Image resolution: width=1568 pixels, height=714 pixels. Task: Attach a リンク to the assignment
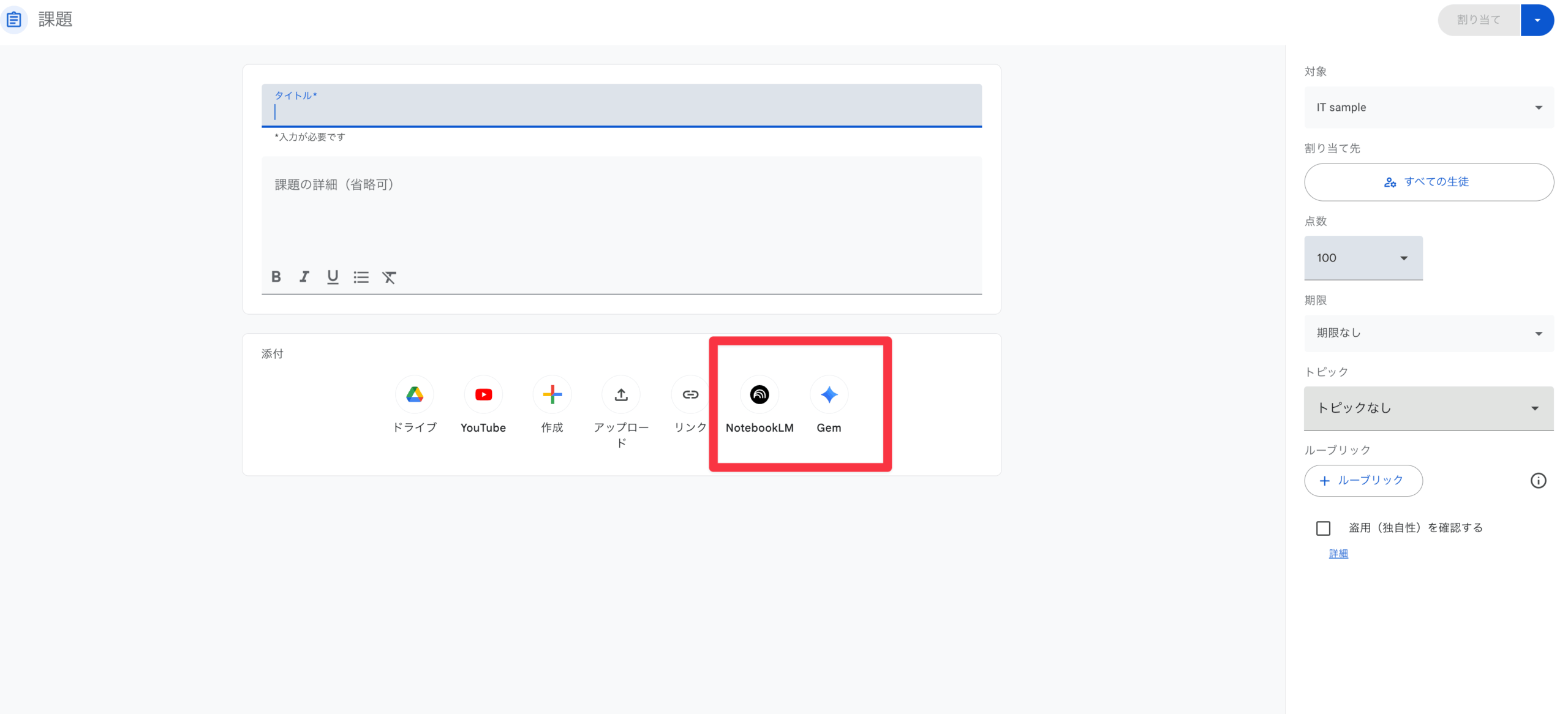pos(689,394)
